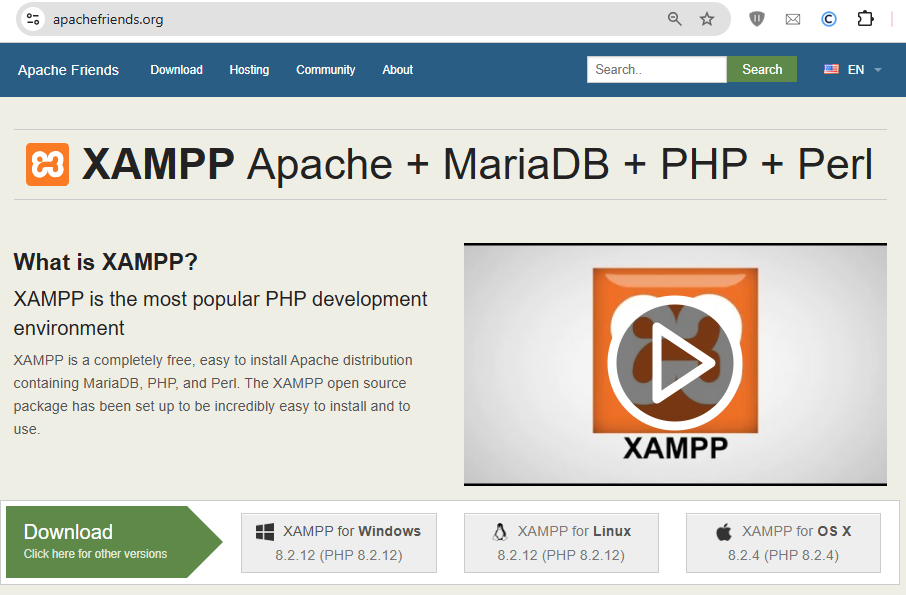Image resolution: width=906 pixels, height=595 pixels.
Task: Click the About menu item
Action: coord(397,69)
